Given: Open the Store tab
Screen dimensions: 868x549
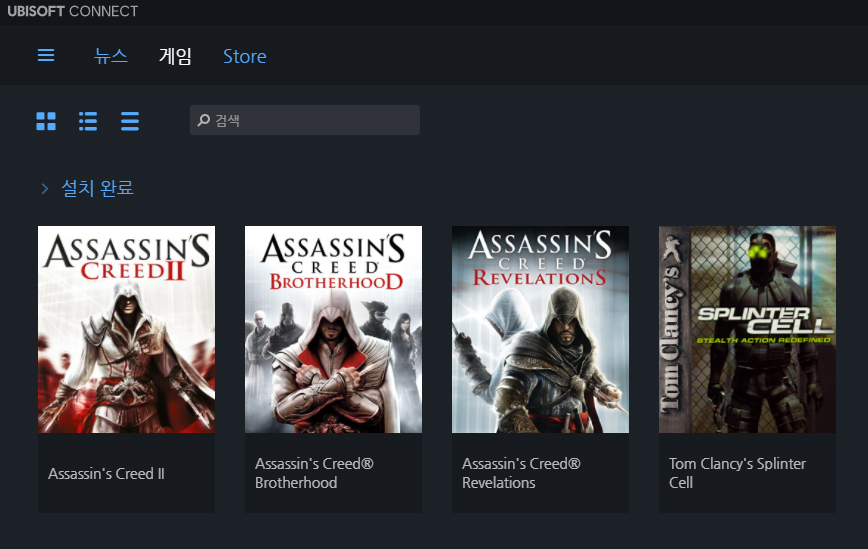Looking at the screenshot, I should coord(245,56).
